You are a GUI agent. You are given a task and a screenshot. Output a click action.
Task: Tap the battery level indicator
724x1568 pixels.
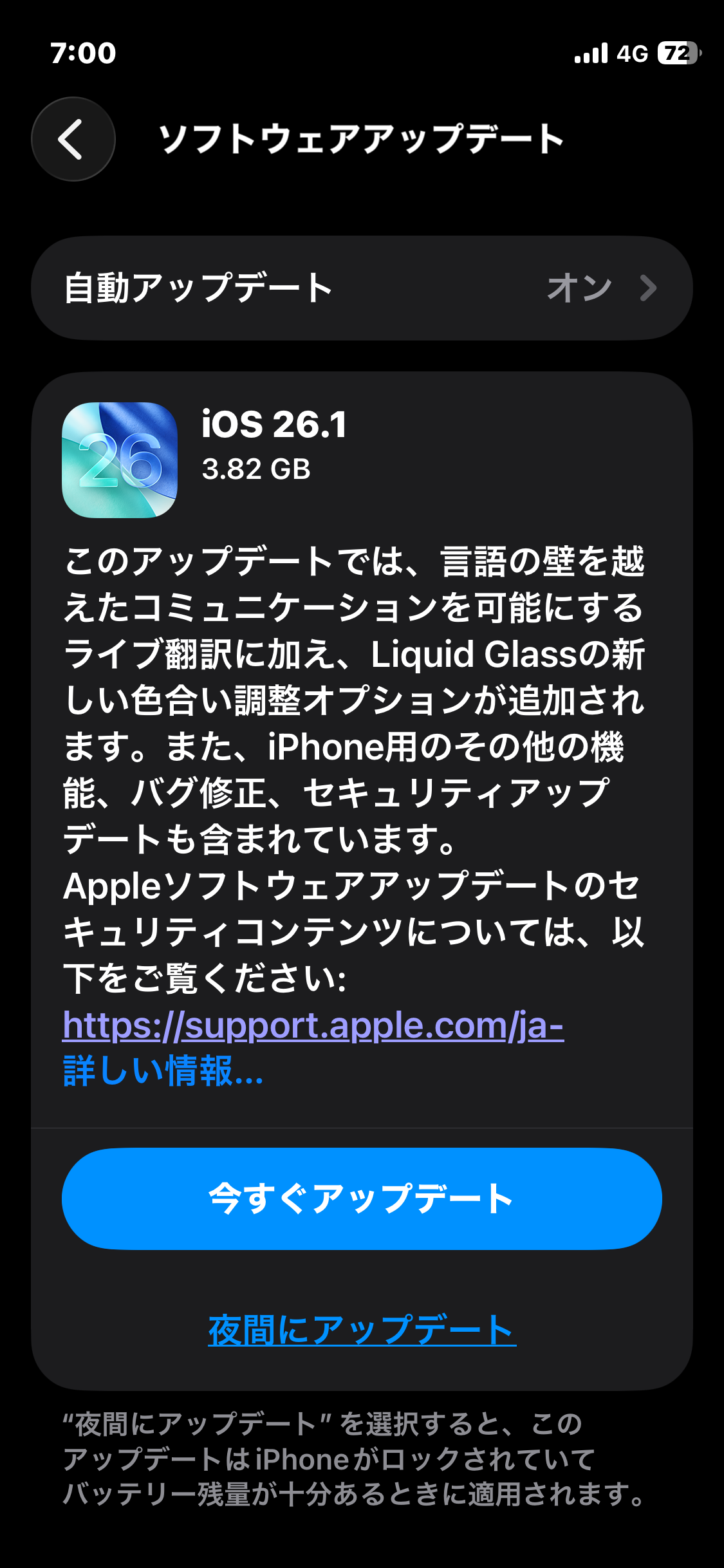click(x=679, y=53)
